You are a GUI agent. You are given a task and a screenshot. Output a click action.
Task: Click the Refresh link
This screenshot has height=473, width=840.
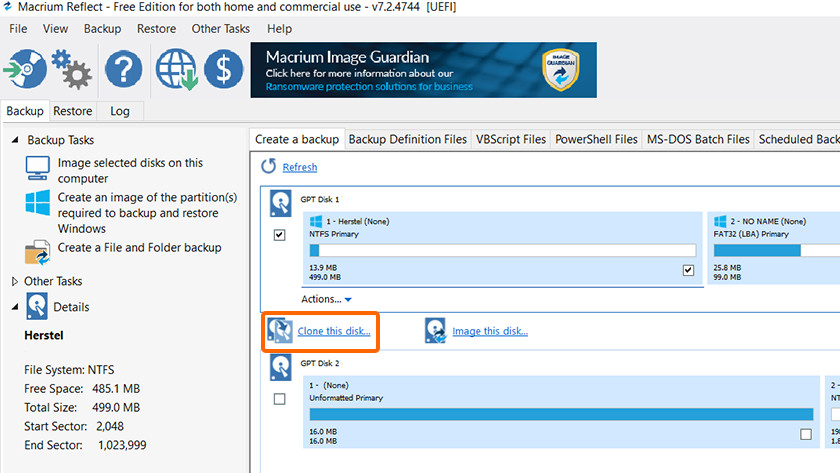click(x=299, y=167)
